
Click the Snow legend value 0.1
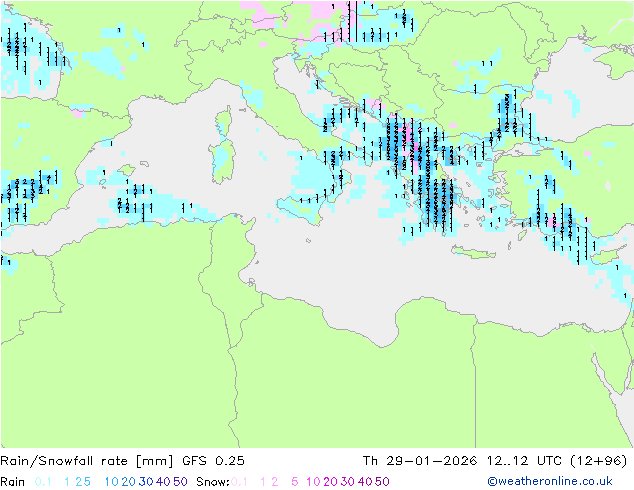[x=239, y=482]
